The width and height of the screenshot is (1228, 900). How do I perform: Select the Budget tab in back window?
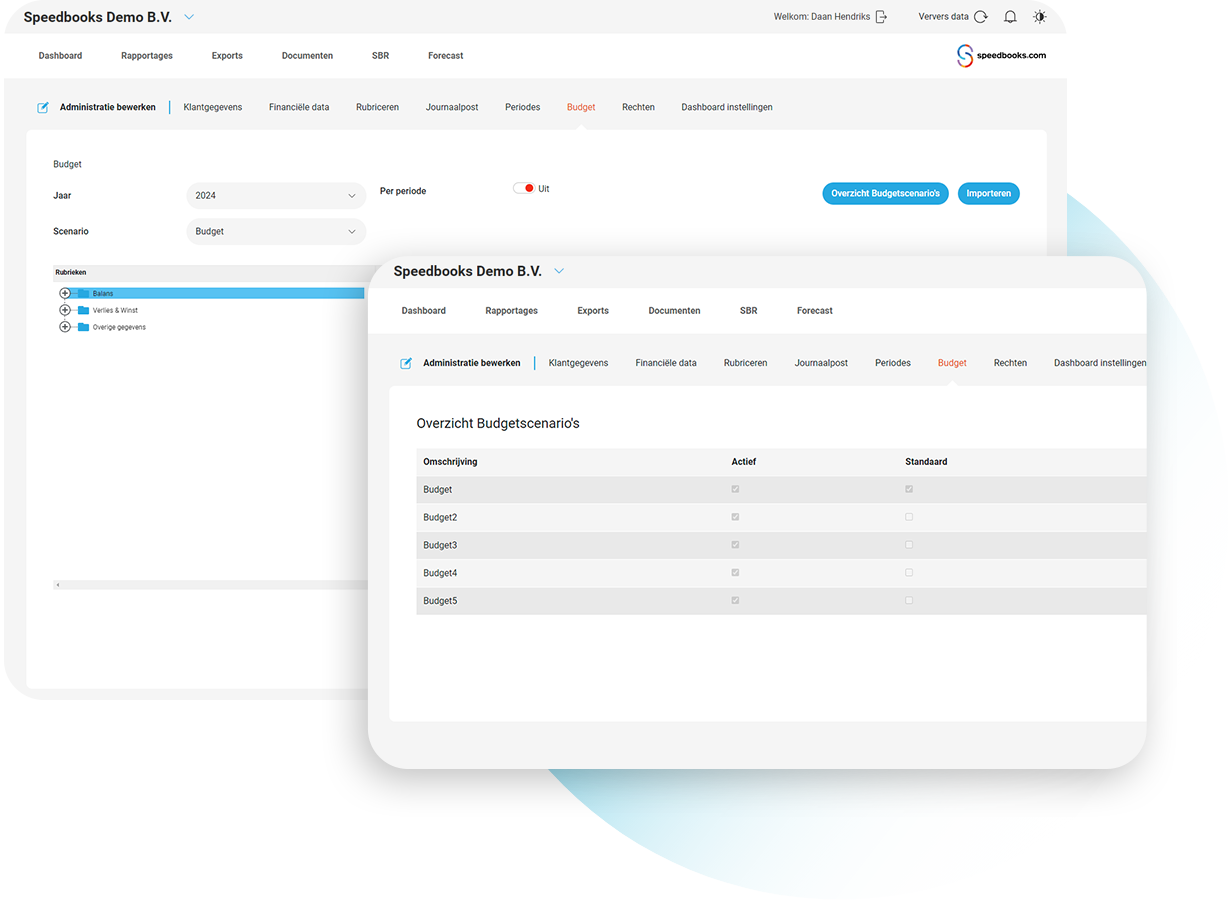[581, 107]
